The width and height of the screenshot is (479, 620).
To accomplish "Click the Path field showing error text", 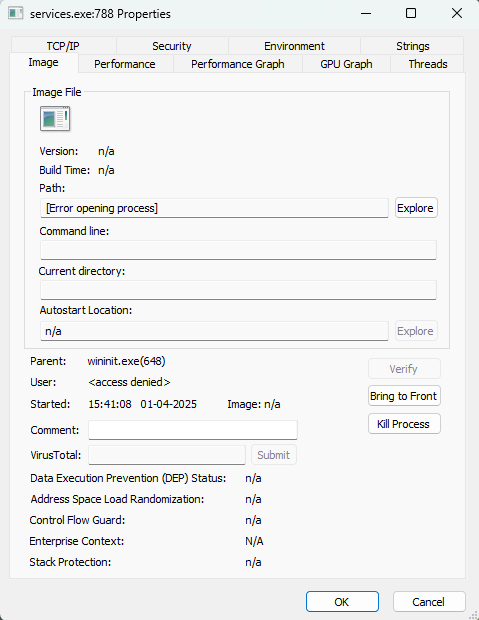I will click(x=214, y=208).
